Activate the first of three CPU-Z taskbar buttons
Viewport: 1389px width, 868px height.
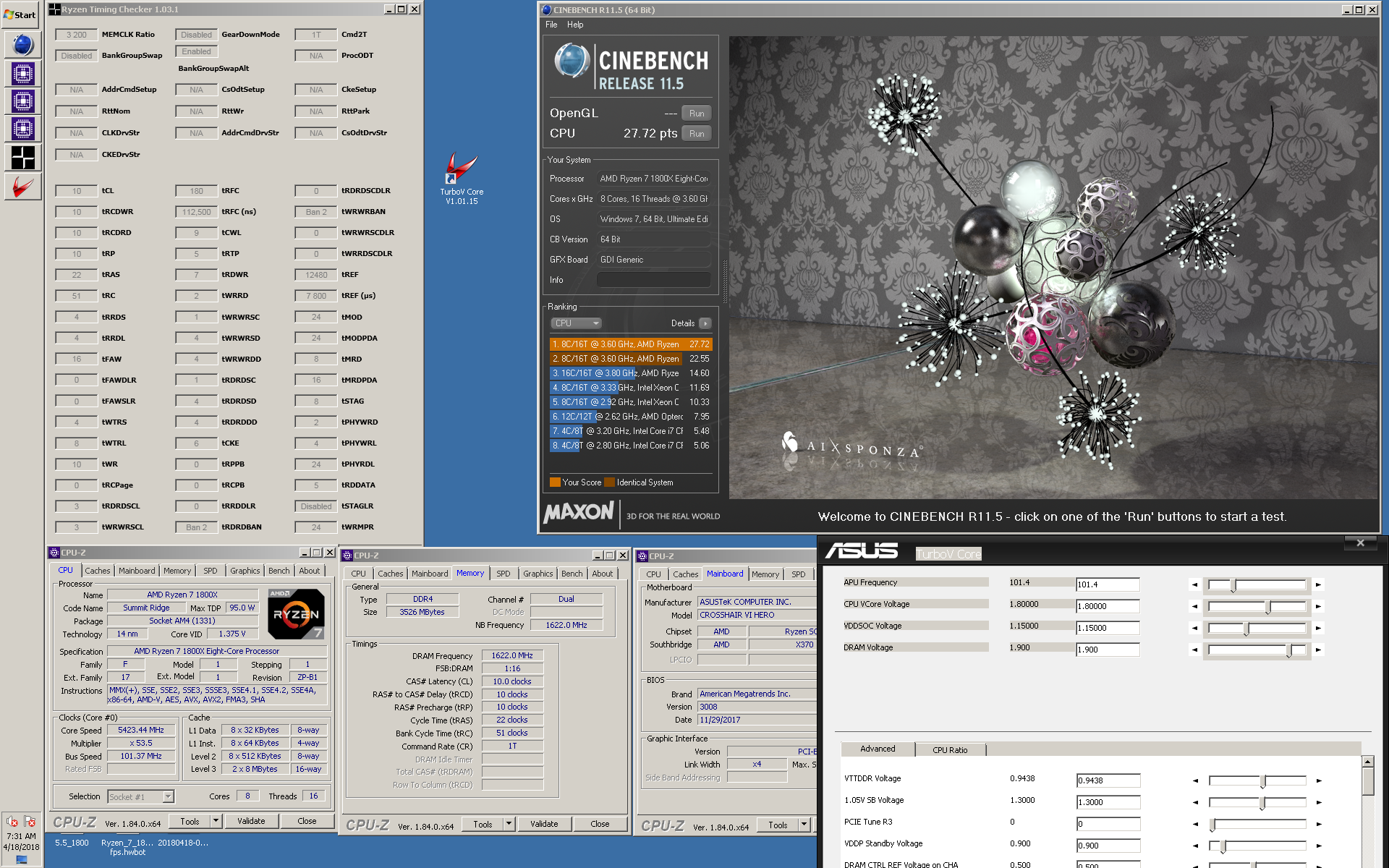click(x=23, y=73)
